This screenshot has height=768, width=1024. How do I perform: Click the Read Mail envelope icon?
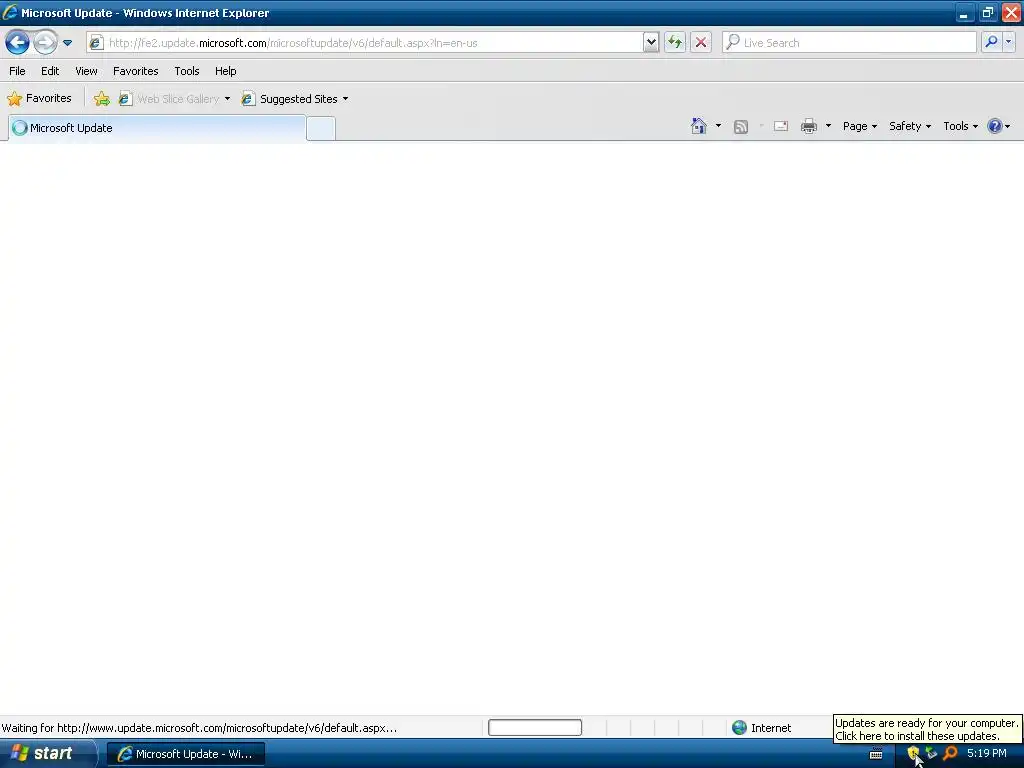(x=781, y=126)
